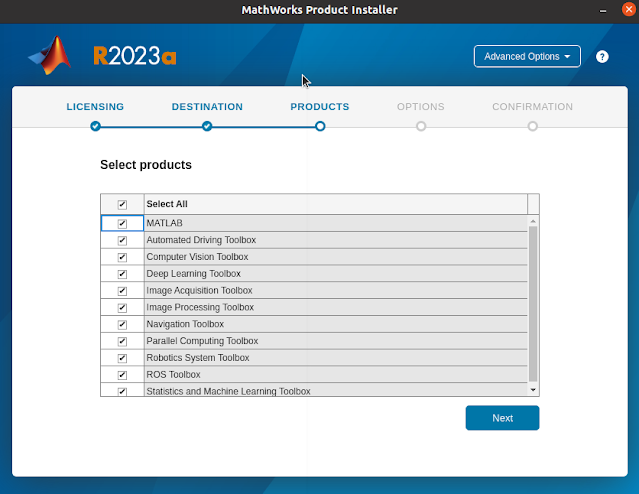Uncheck Statistics and Machine Learning Toolbox checkbox
This screenshot has height=494, width=639.
tap(122, 391)
